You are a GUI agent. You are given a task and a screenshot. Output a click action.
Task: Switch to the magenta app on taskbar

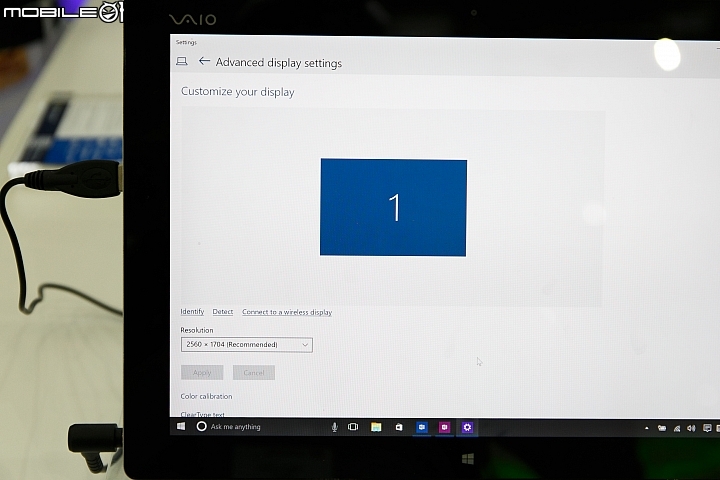444,428
